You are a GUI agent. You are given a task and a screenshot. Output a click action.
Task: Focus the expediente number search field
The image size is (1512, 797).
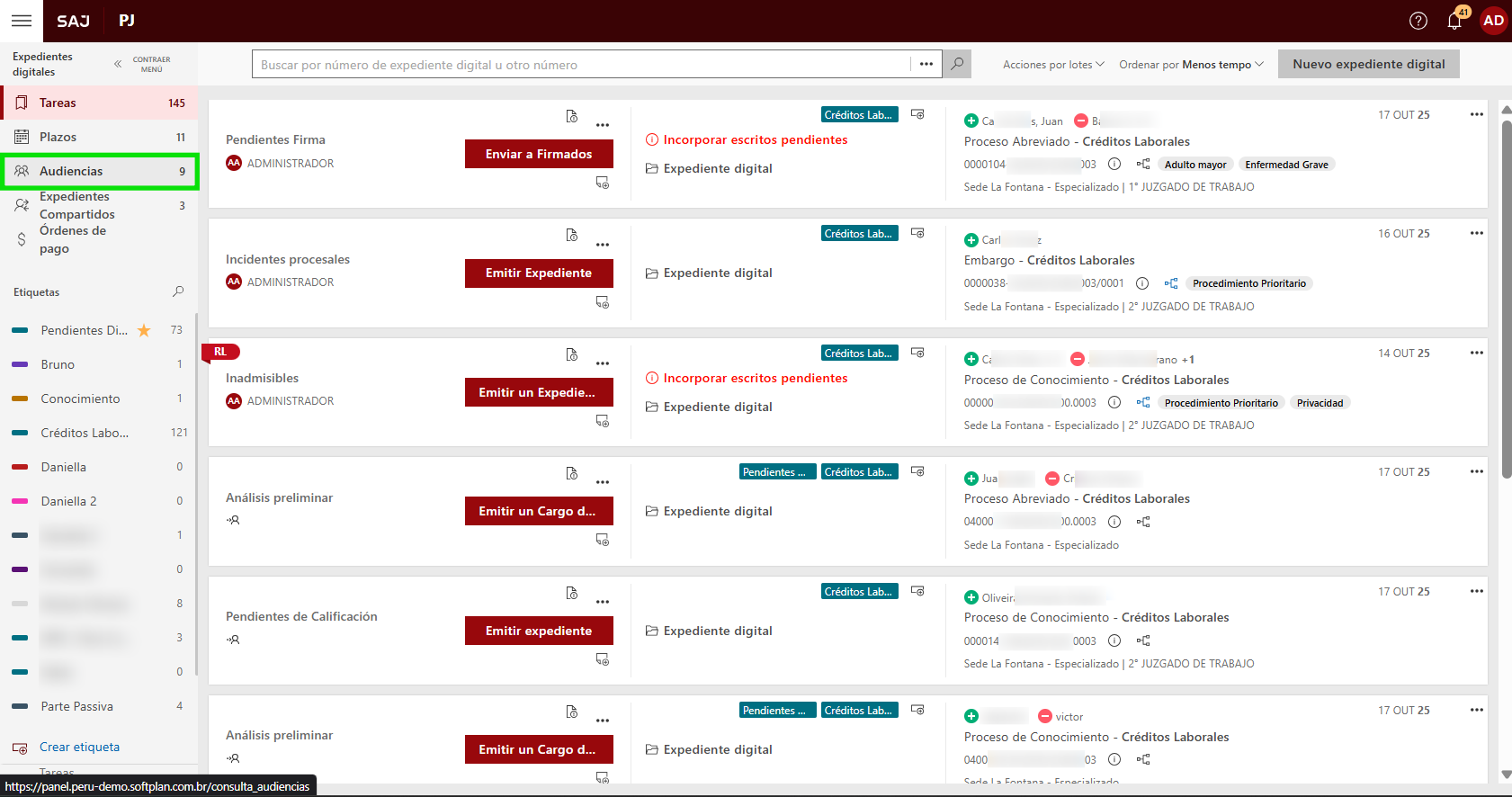pos(580,65)
